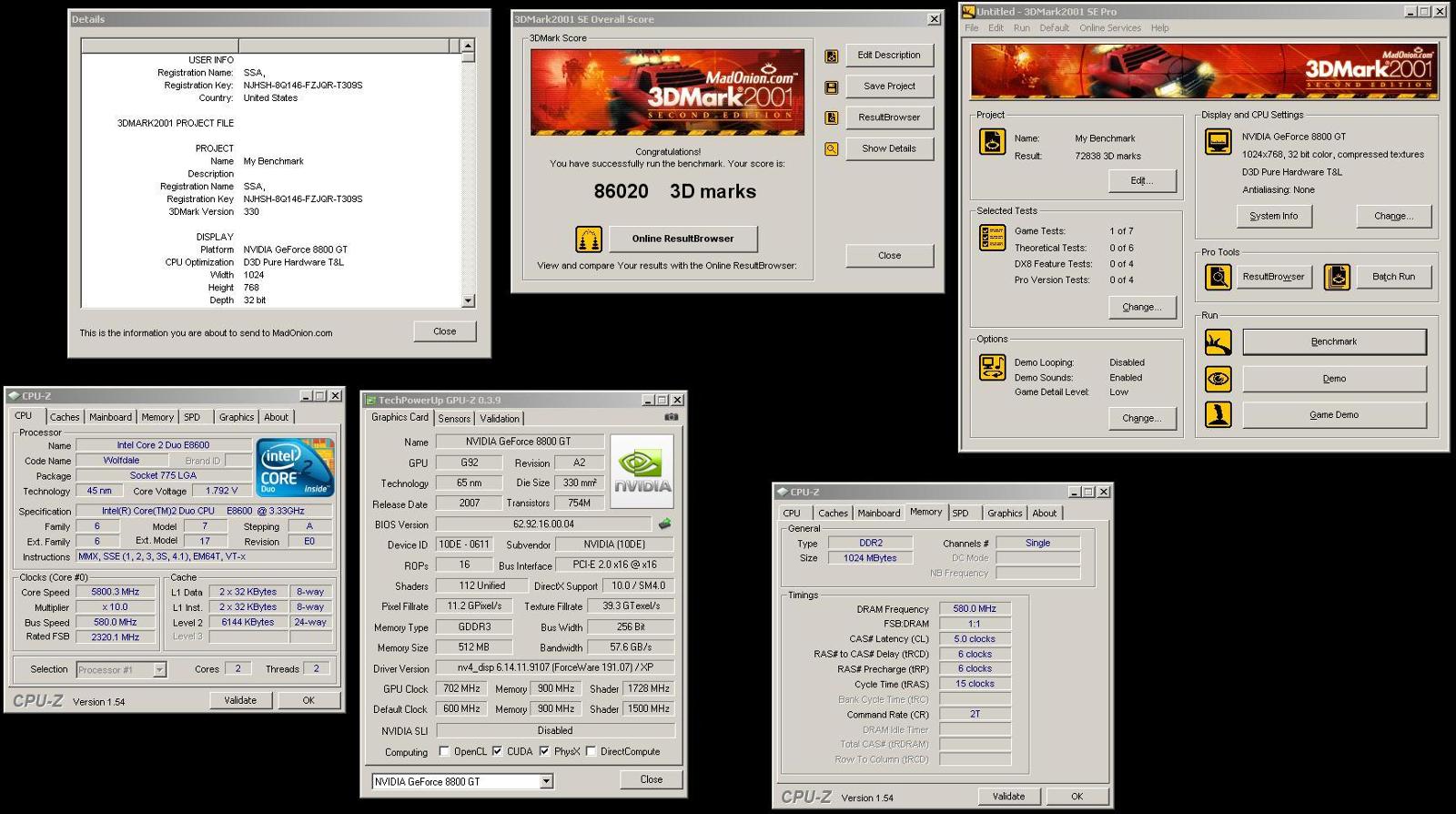Screen dimensions: 1456x814
Task: Open the NVIDIA GeForce 8800 GT dropdown
Action: click(546, 781)
